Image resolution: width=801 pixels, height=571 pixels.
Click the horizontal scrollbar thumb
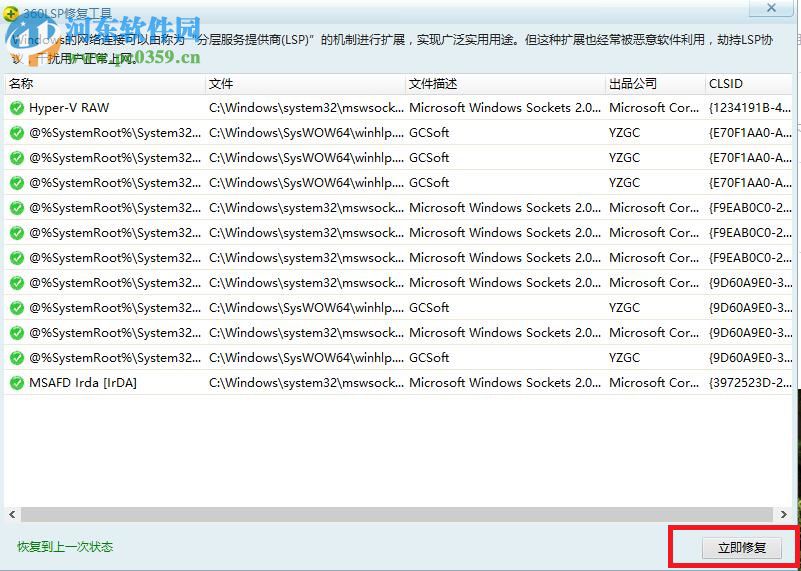coord(397,514)
